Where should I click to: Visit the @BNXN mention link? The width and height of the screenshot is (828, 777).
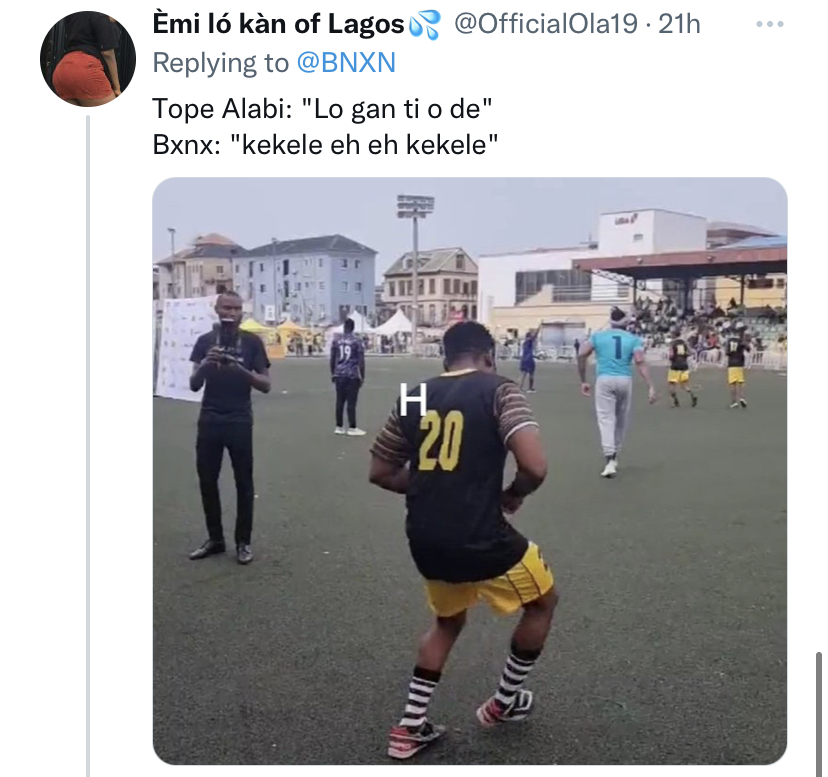(x=346, y=63)
